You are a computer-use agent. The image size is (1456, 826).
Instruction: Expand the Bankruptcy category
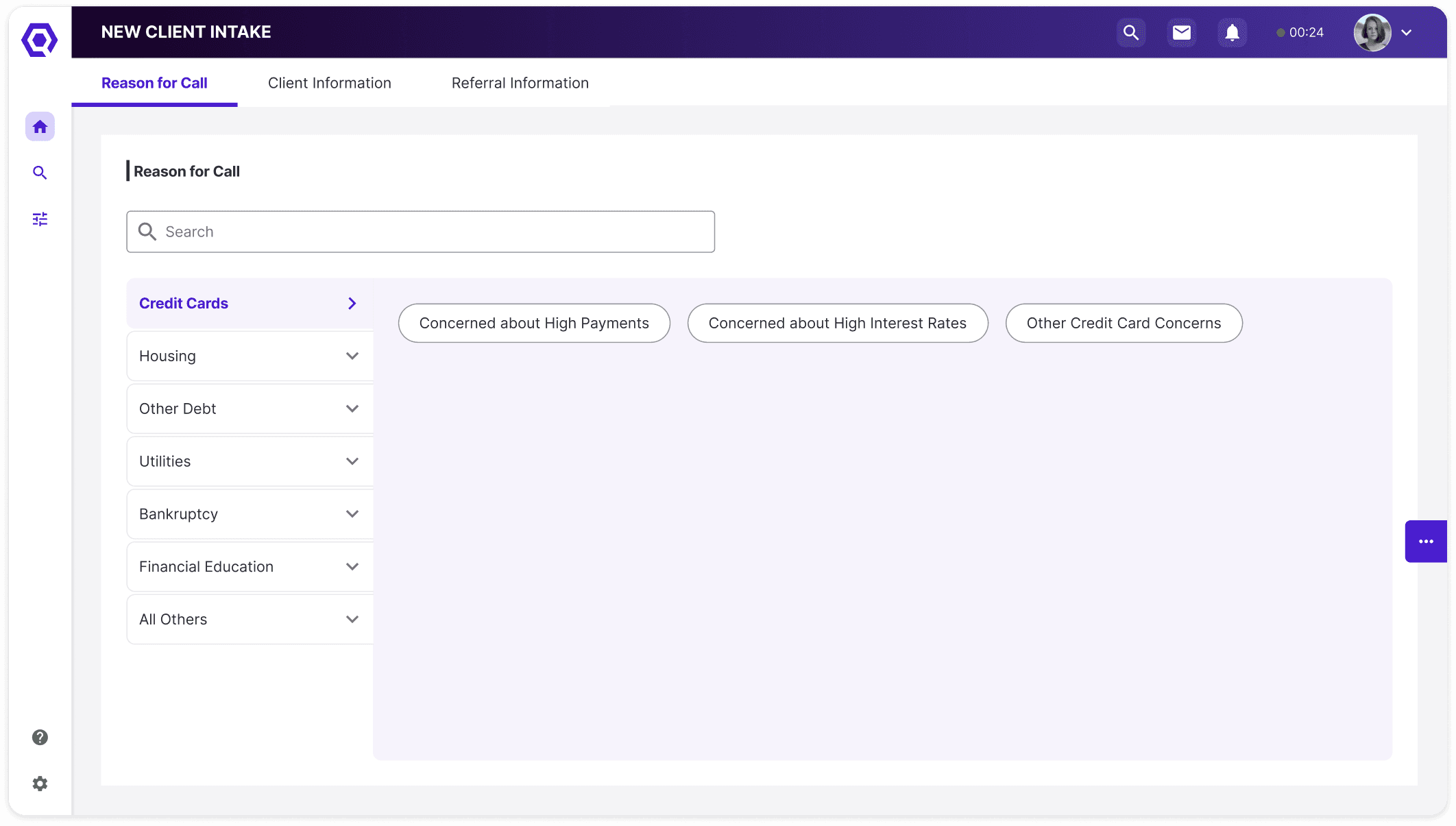click(250, 514)
